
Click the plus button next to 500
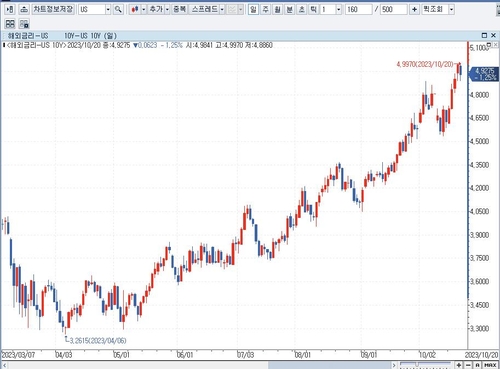click(414, 9)
